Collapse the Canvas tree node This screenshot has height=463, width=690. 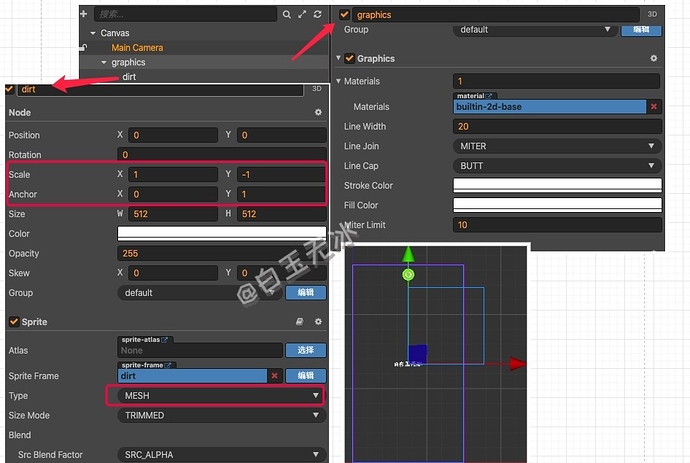point(92,33)
